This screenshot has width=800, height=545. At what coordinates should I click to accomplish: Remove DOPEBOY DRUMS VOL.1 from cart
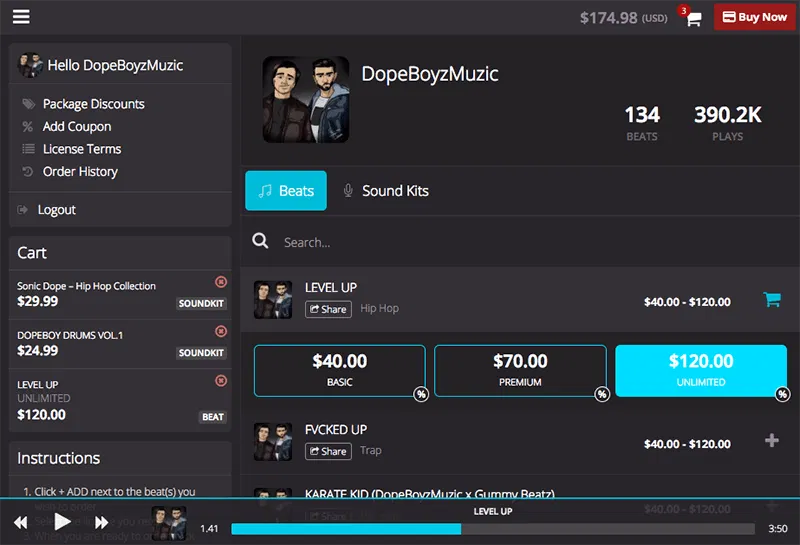(221, 331)
